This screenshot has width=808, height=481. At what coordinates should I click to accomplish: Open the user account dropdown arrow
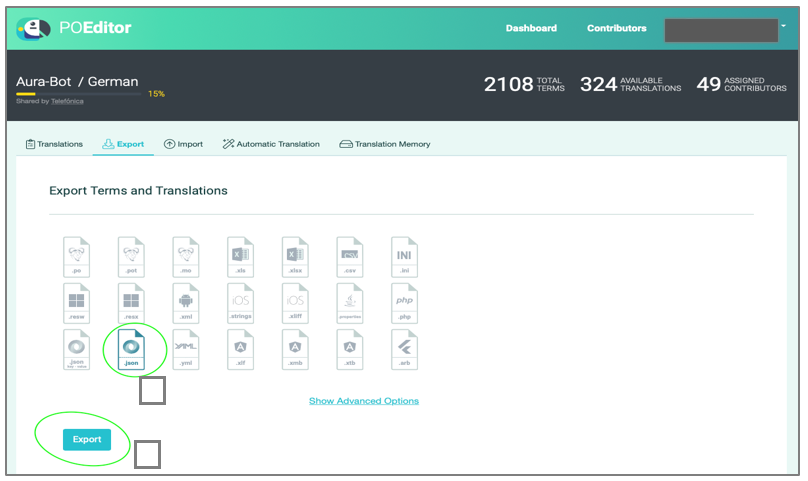[x=783, y=26]
